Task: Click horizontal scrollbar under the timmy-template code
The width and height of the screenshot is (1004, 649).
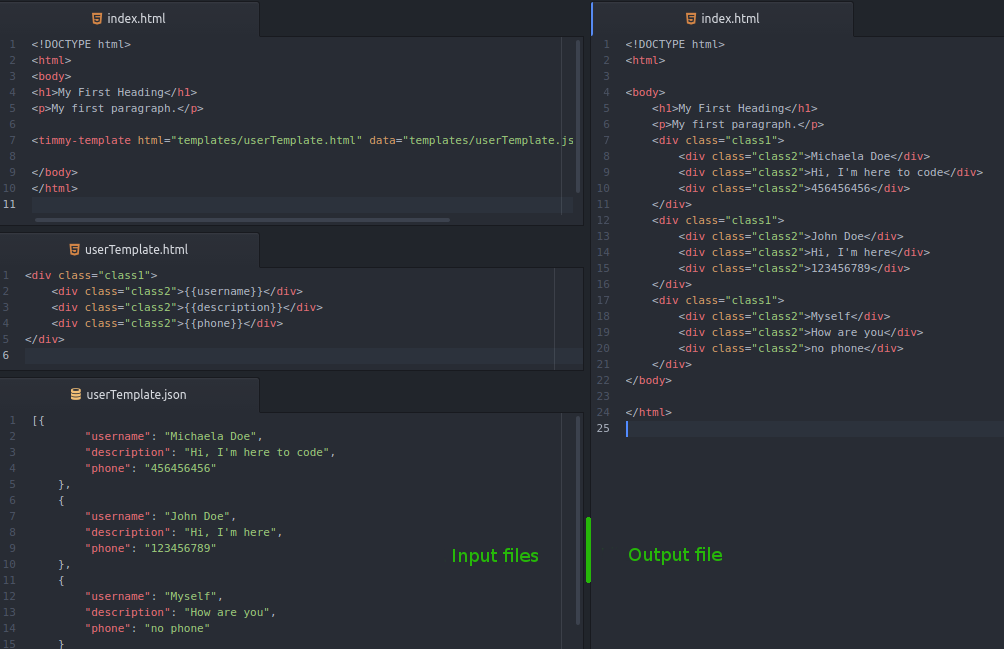Action: point(240,219)
